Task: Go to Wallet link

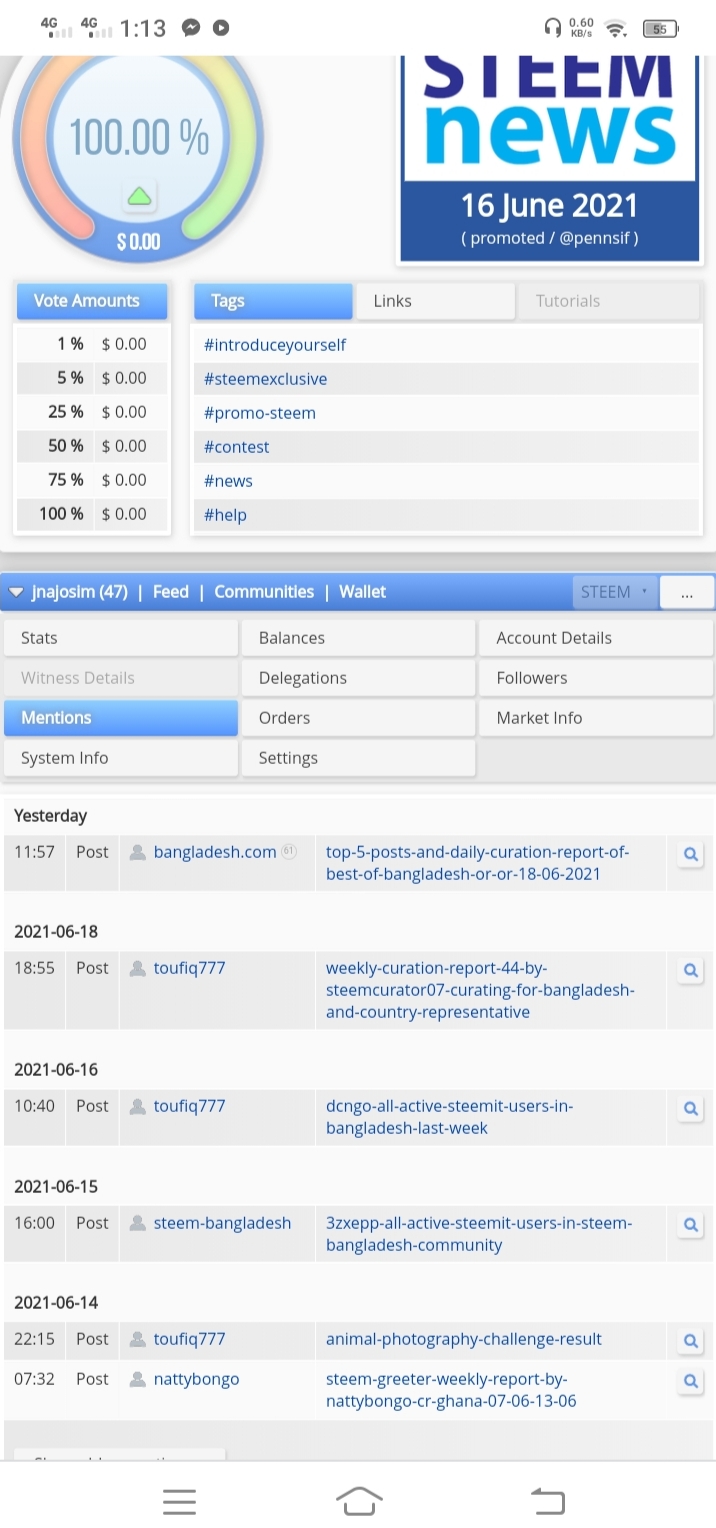Action: pyautogui.click(x=362, y=592)
